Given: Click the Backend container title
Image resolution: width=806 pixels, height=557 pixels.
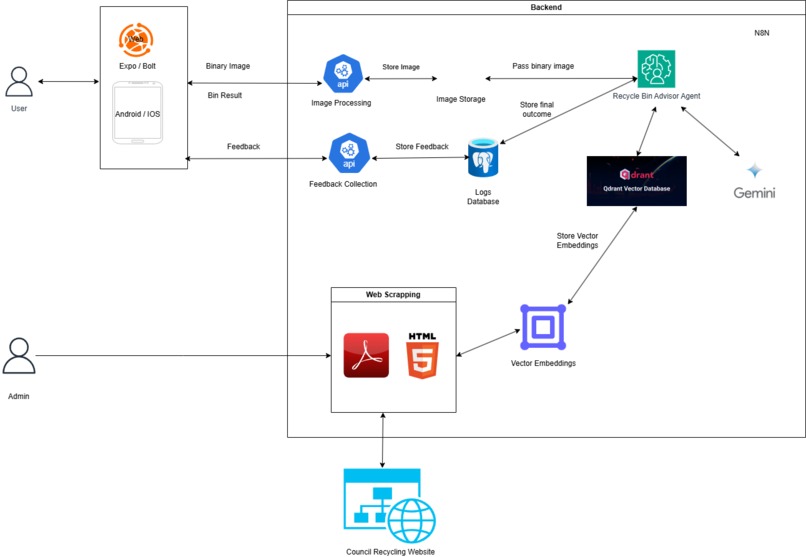Looking at the screenshot, I should [x=546, y=7].
